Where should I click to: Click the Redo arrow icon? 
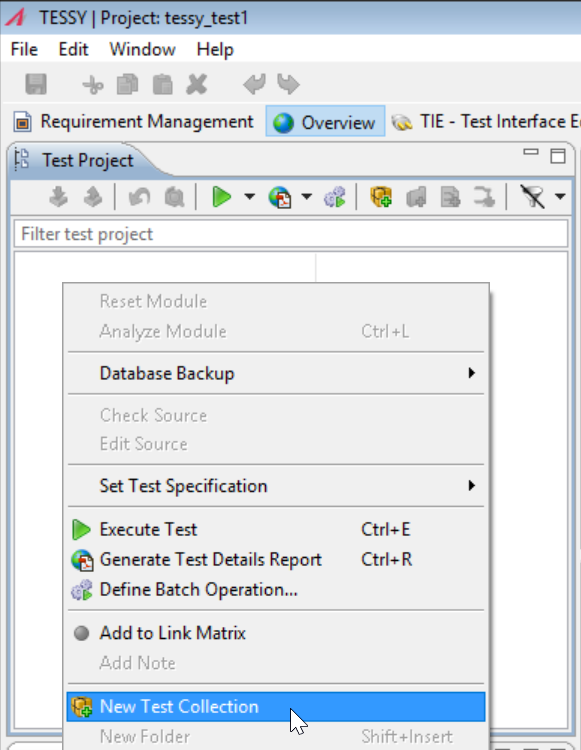[288, 84]
